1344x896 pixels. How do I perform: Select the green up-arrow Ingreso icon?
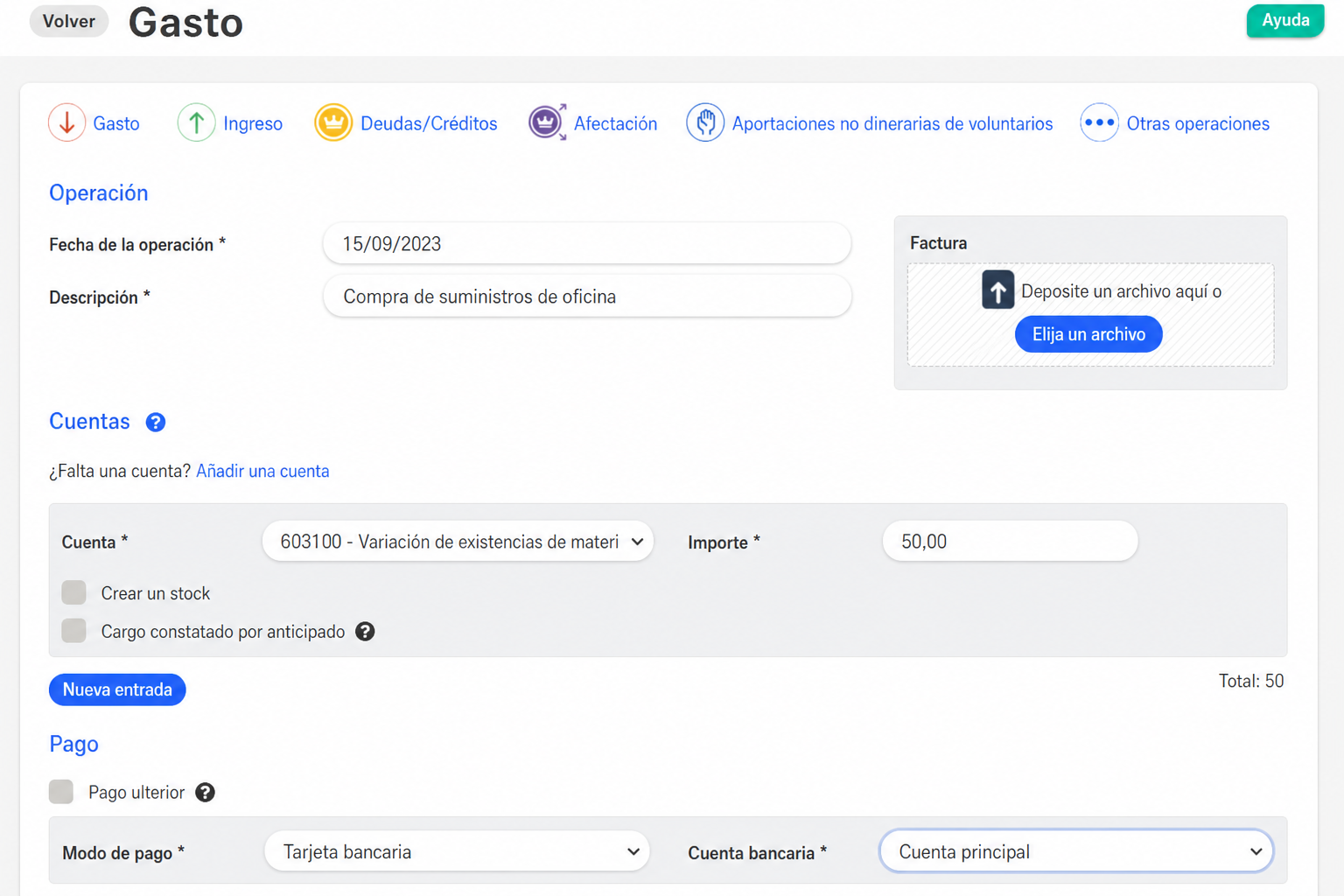196,122
